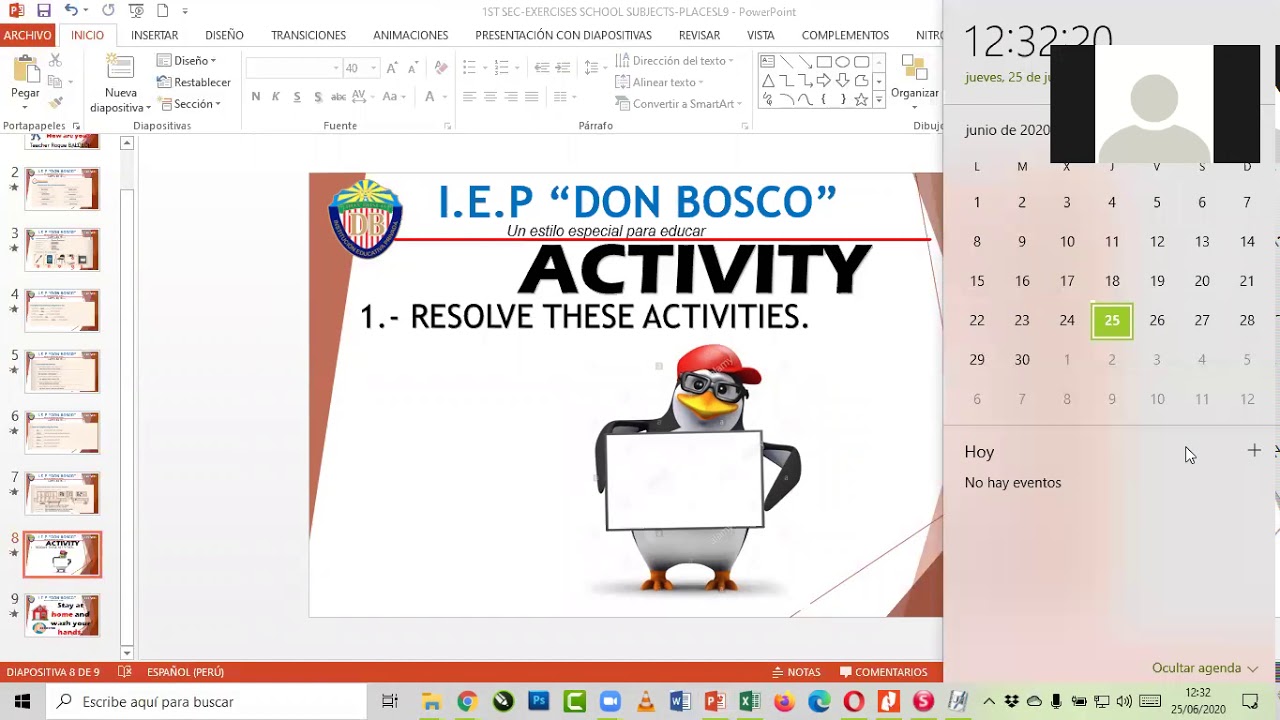Click the redo/repeat icon in quick access toolbar
The image size is (1280, 720).
107,11
